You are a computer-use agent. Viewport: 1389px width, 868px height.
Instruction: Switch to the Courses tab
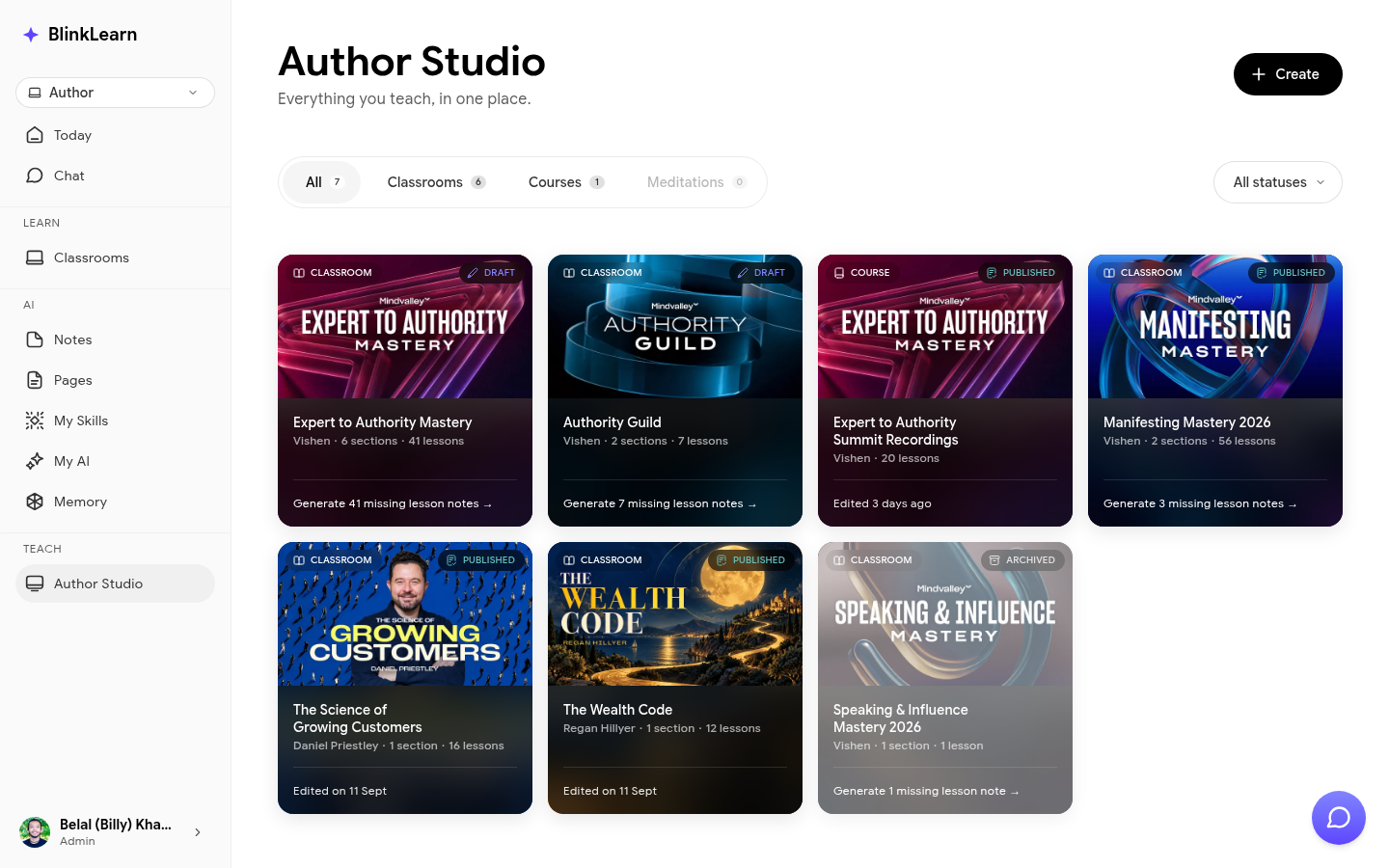point(566,182)
